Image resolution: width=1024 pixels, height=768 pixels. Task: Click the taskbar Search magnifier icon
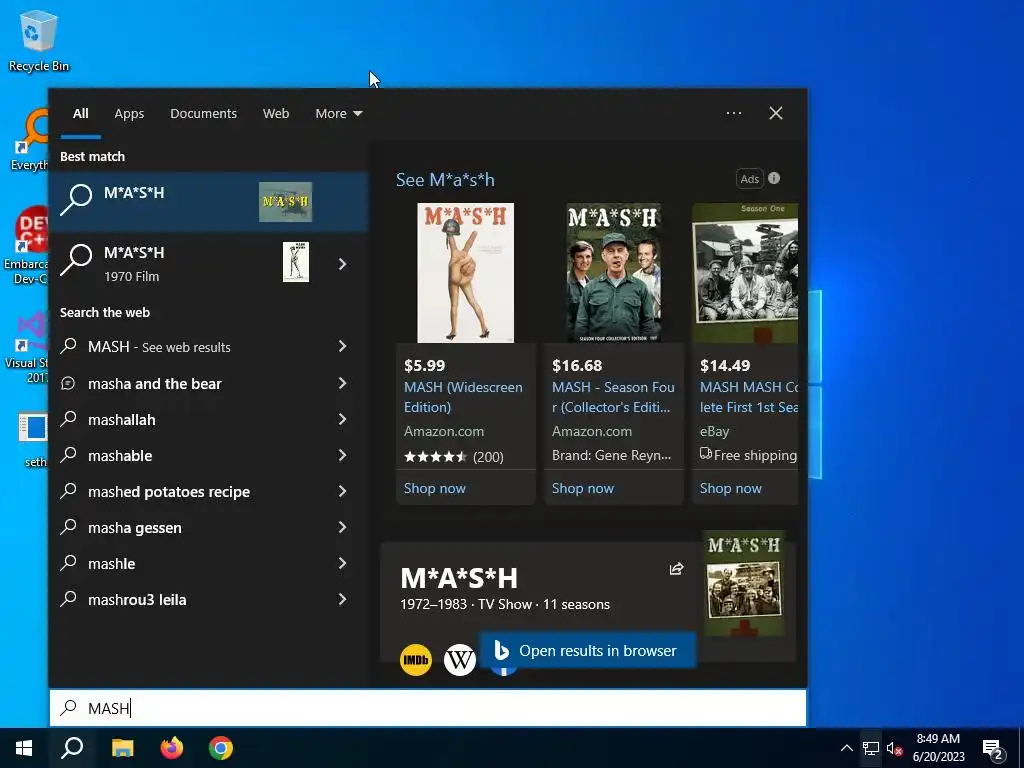[72, 748]
